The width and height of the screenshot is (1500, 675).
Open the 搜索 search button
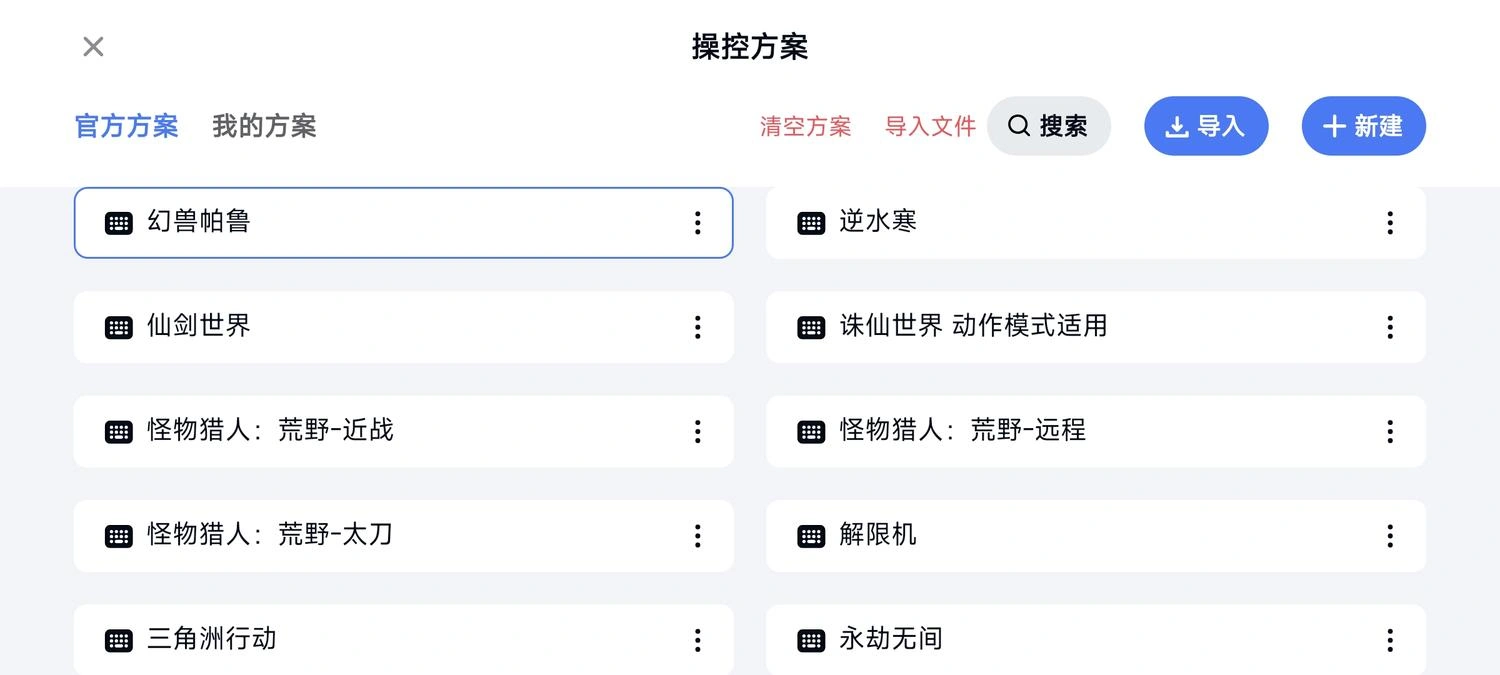(1048, 126)
